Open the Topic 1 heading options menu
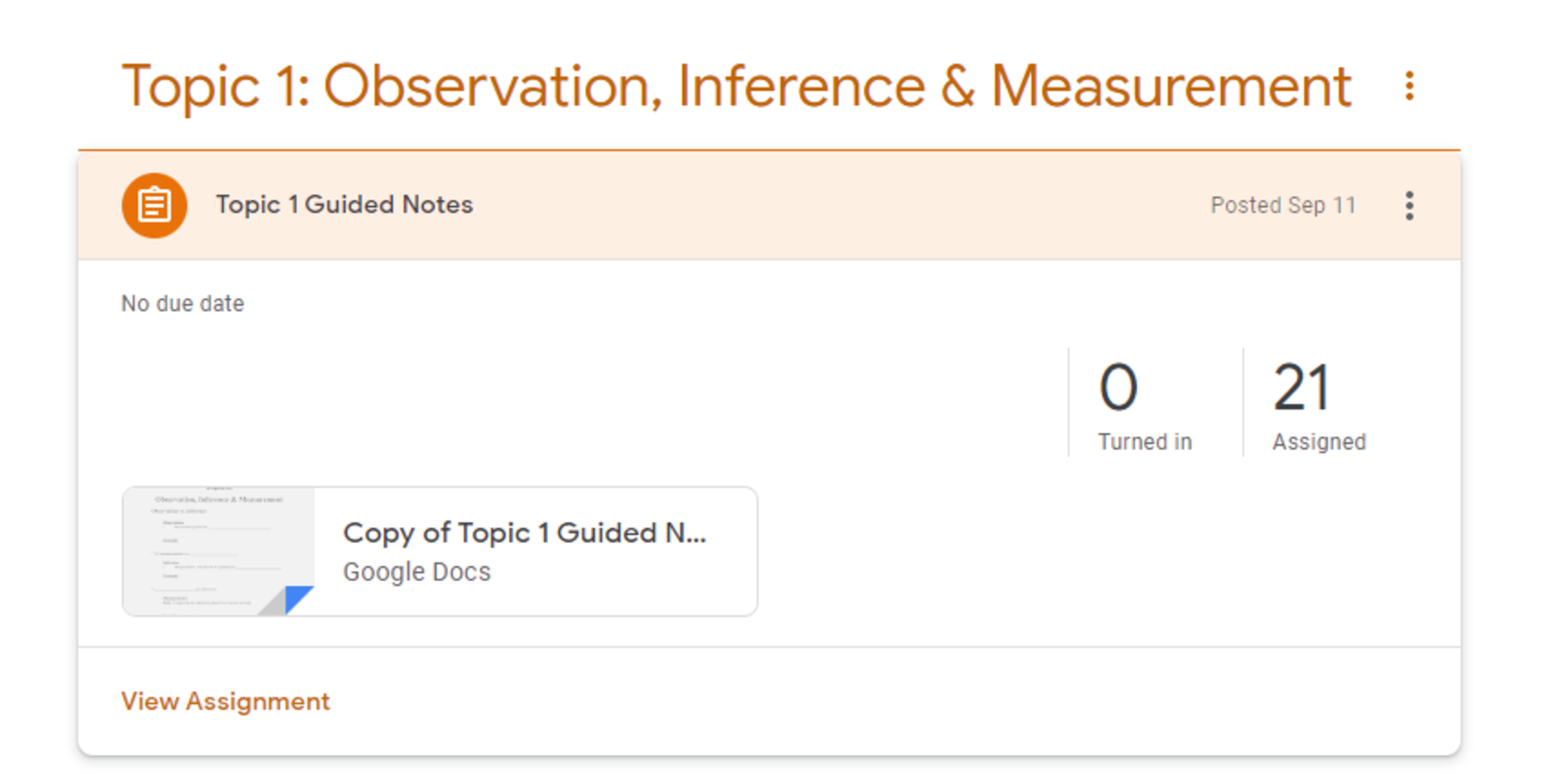The image size is (1568, 779). point(1409,86)
